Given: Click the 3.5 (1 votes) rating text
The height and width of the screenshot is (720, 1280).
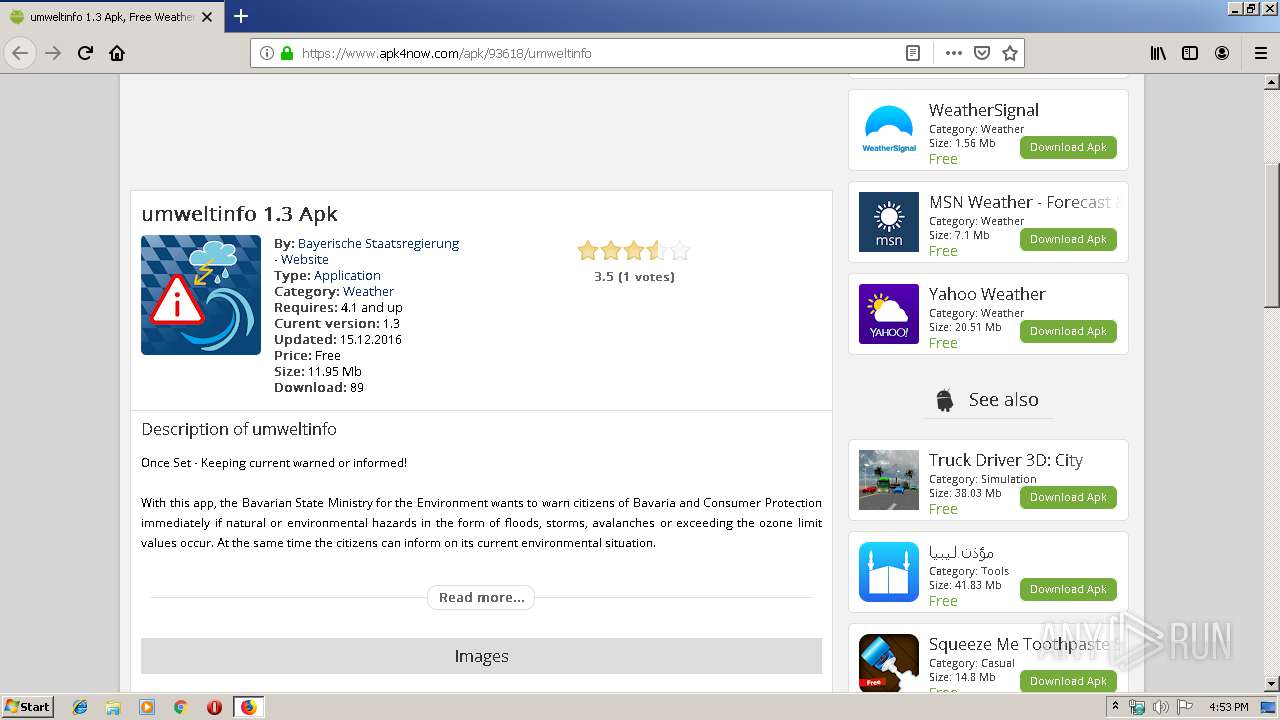Looking at the screenshot, I should click(634, 277).
